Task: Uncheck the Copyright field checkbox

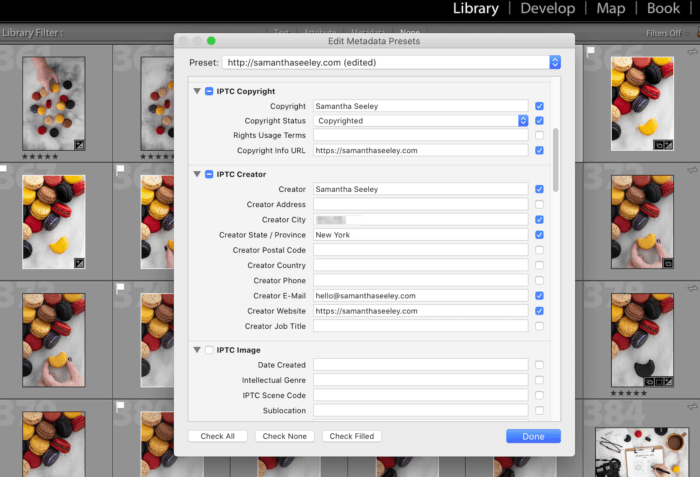Action: pyautogui.click(x=539, y=106)
